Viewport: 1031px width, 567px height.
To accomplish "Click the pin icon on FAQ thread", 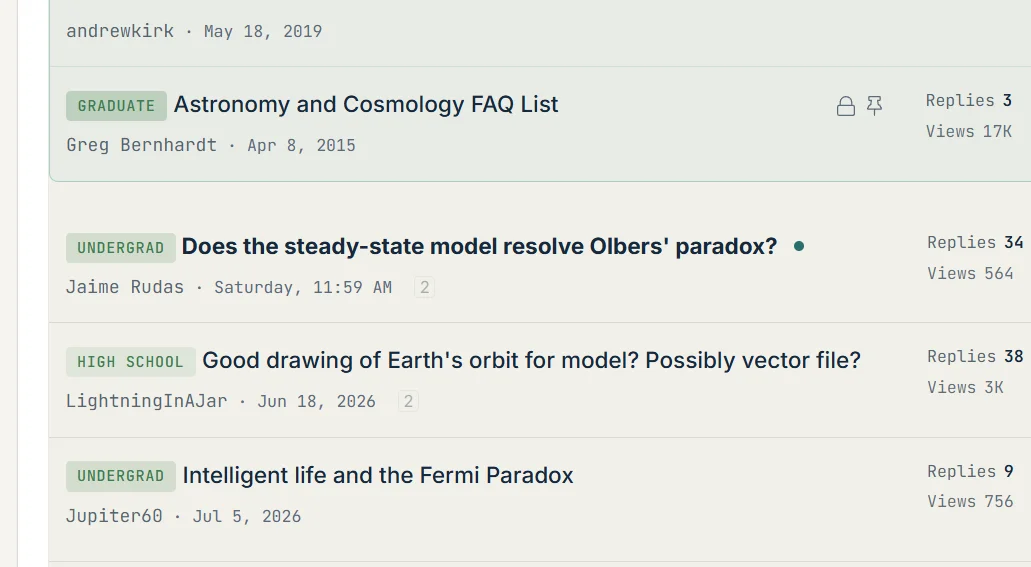I will (x=875, y=106).
